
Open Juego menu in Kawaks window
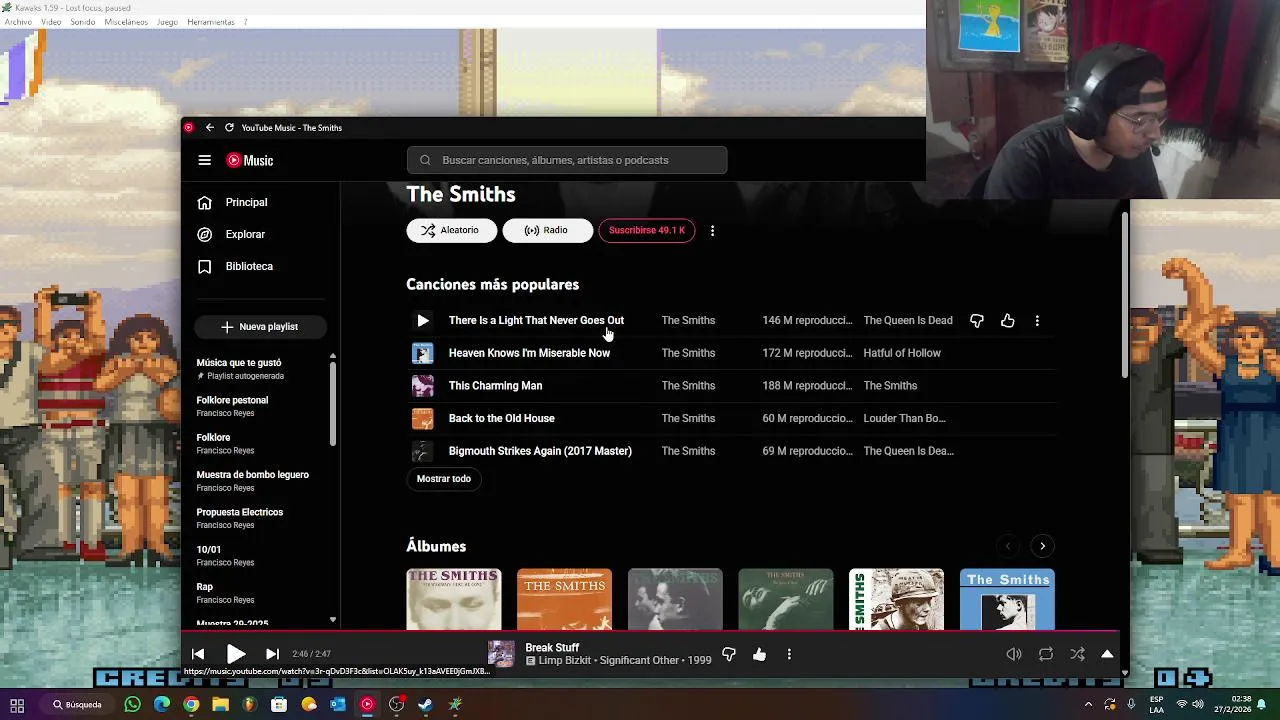[x=167, y=22]
